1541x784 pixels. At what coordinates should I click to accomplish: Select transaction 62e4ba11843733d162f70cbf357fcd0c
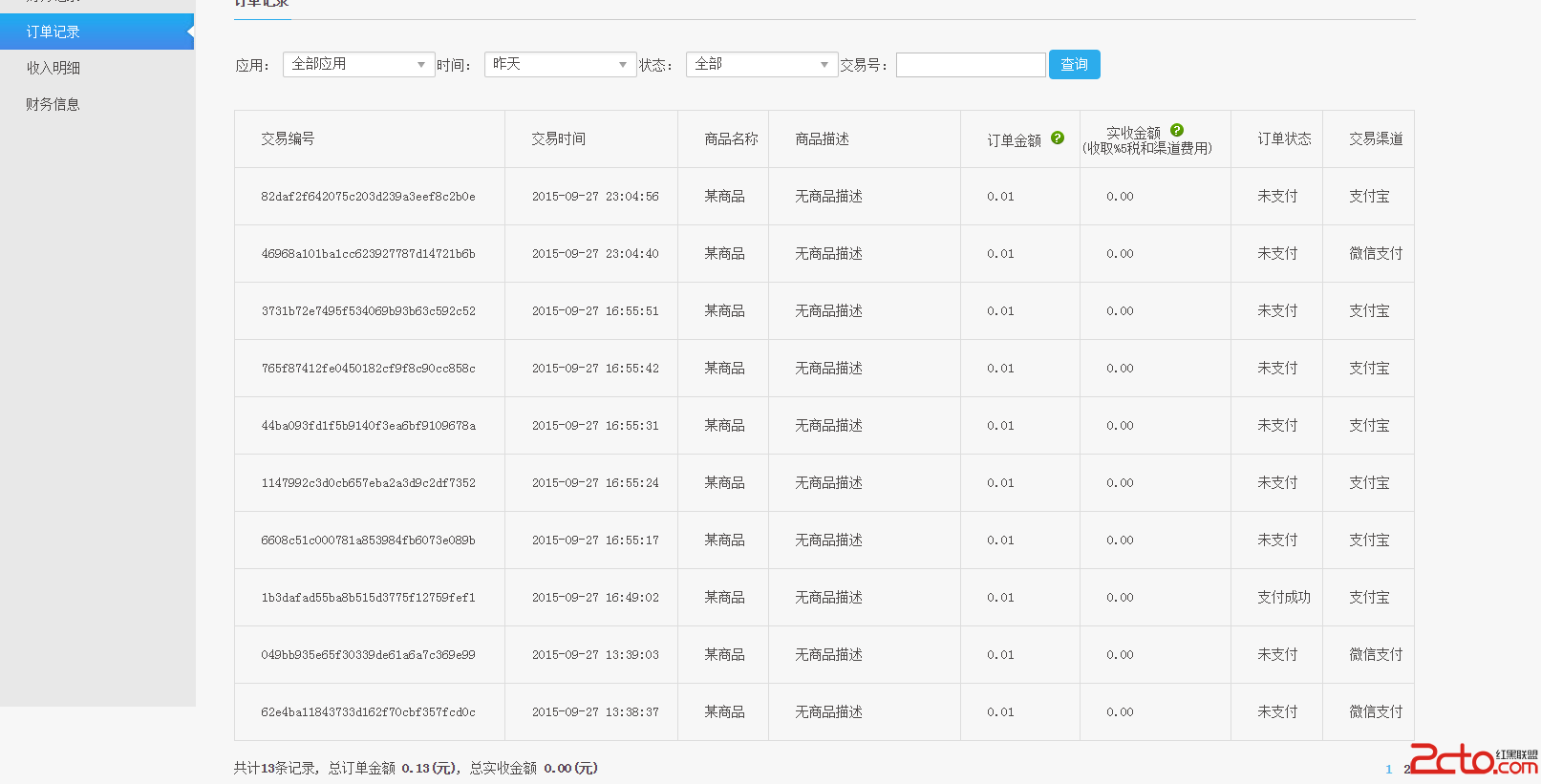pos(368,712)
